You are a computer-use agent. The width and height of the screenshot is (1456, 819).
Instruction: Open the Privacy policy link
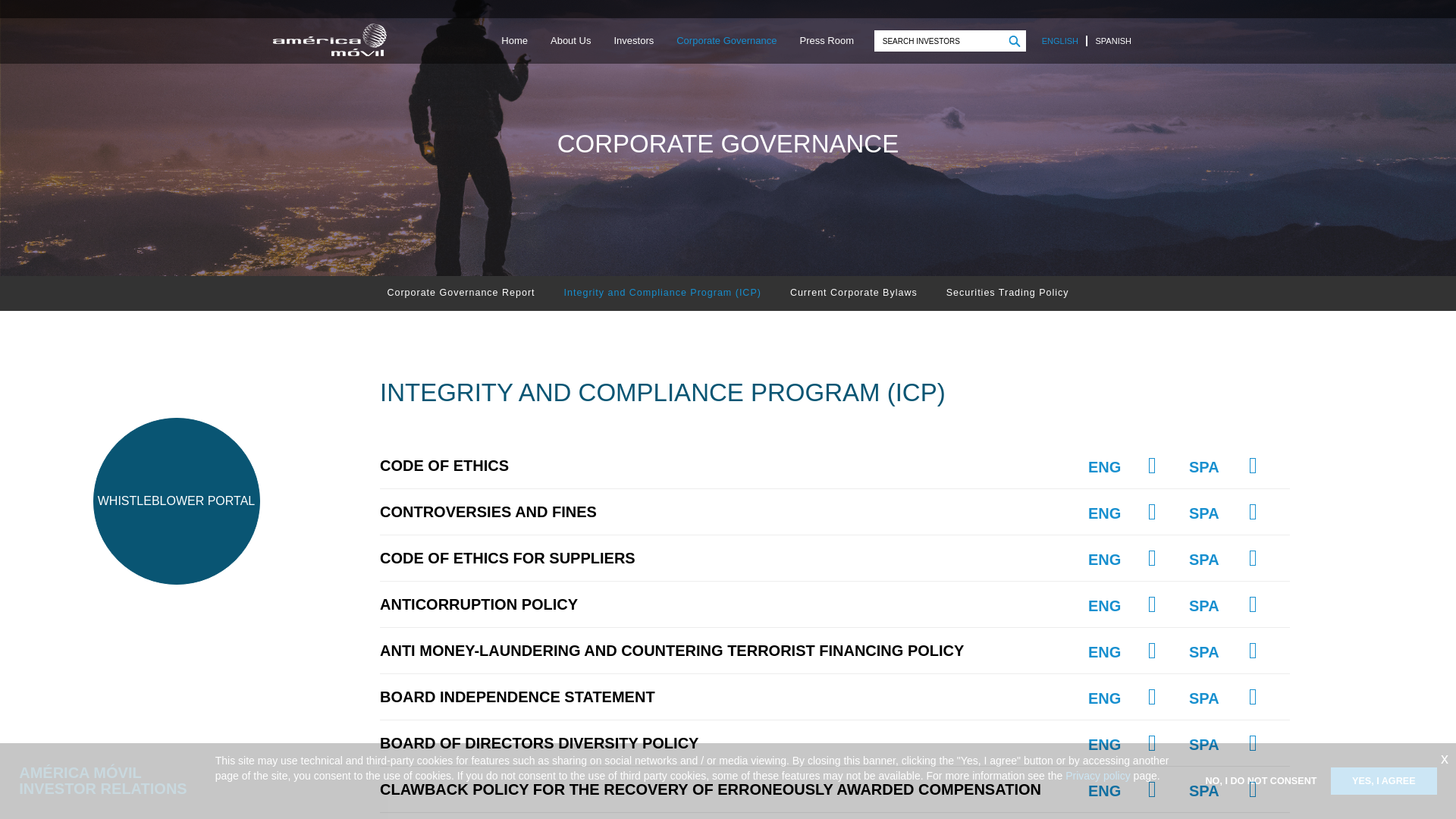click(x=1097, y=776)
